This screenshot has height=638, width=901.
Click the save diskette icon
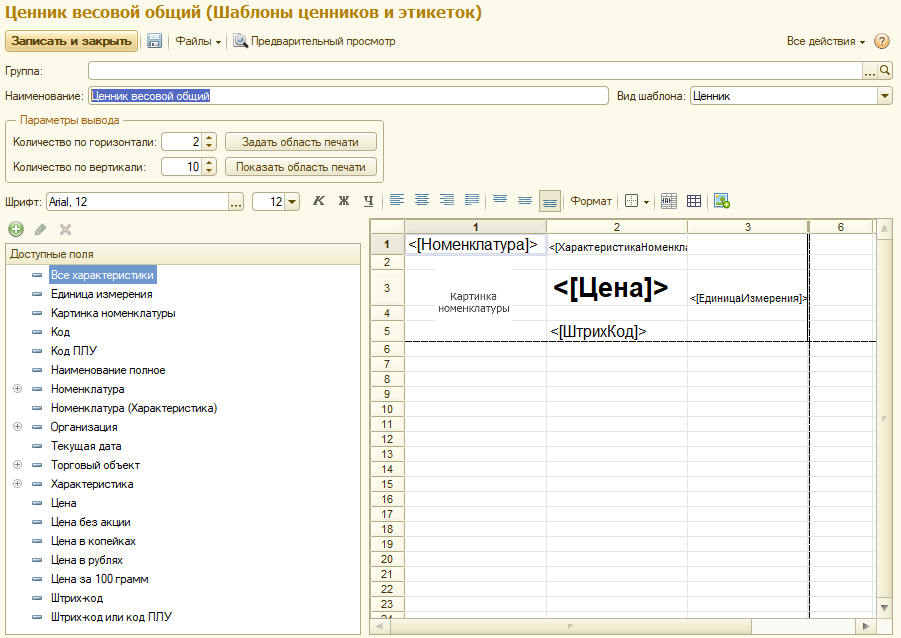click(154, 41)
